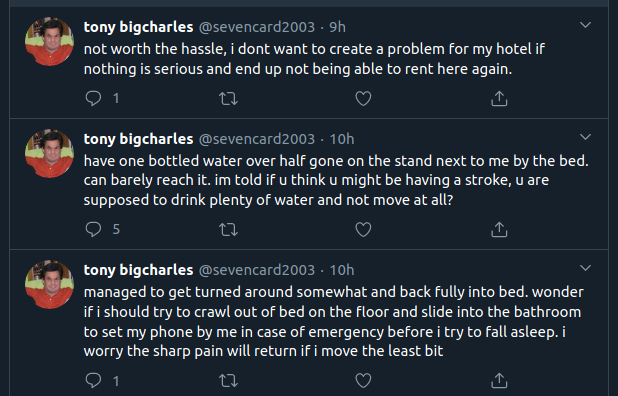Retweet the 'not worth the hassle' tweet
The image size is (618, 396).
(229, 98)
